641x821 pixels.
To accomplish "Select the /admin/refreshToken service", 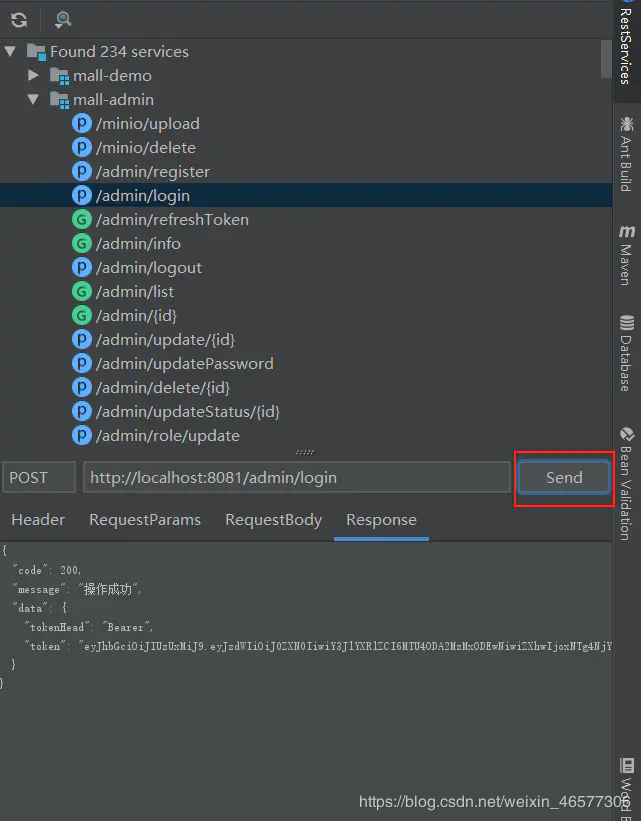I will [172, 220].
